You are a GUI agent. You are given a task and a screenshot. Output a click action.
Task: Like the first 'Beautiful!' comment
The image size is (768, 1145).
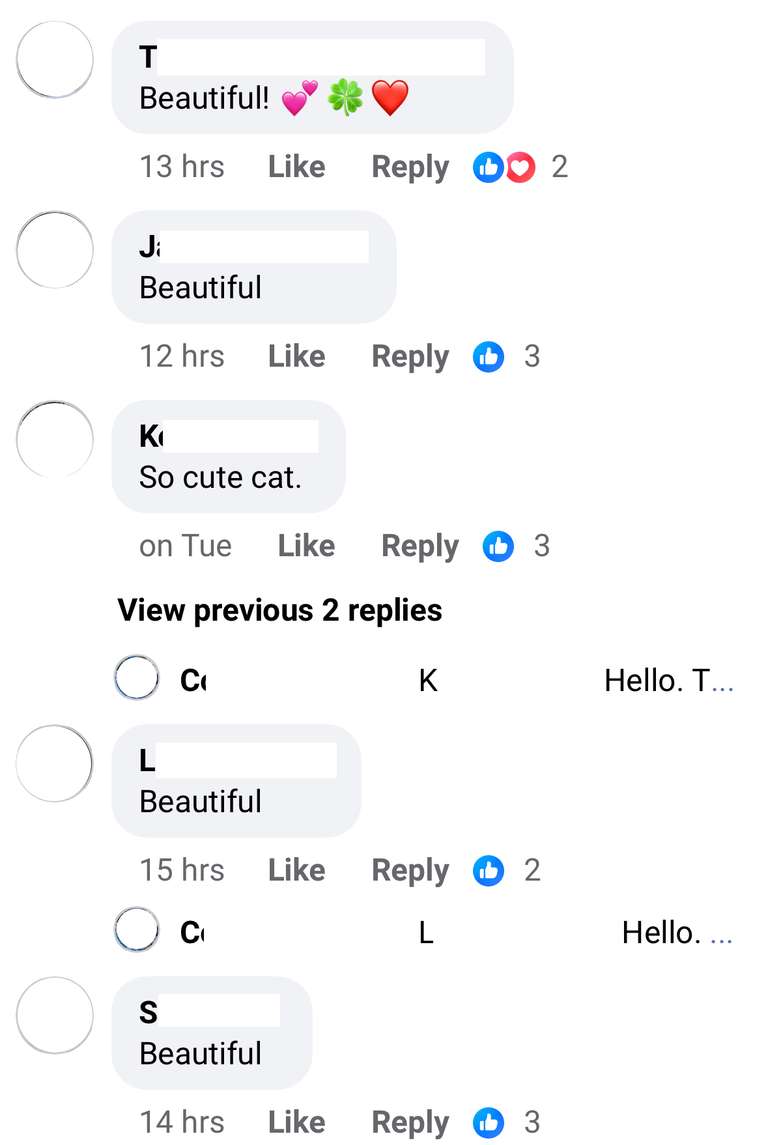coord(295,167)
